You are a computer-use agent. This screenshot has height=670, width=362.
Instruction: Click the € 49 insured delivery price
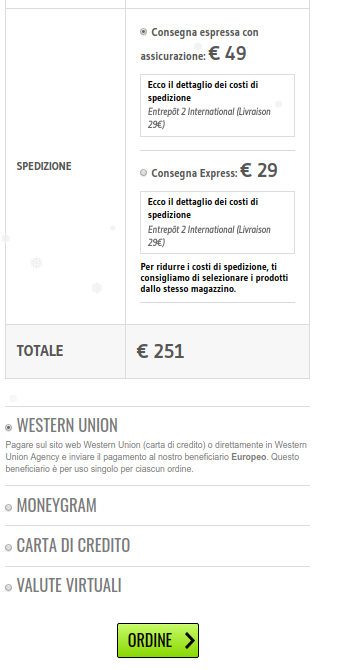[227, 53]
